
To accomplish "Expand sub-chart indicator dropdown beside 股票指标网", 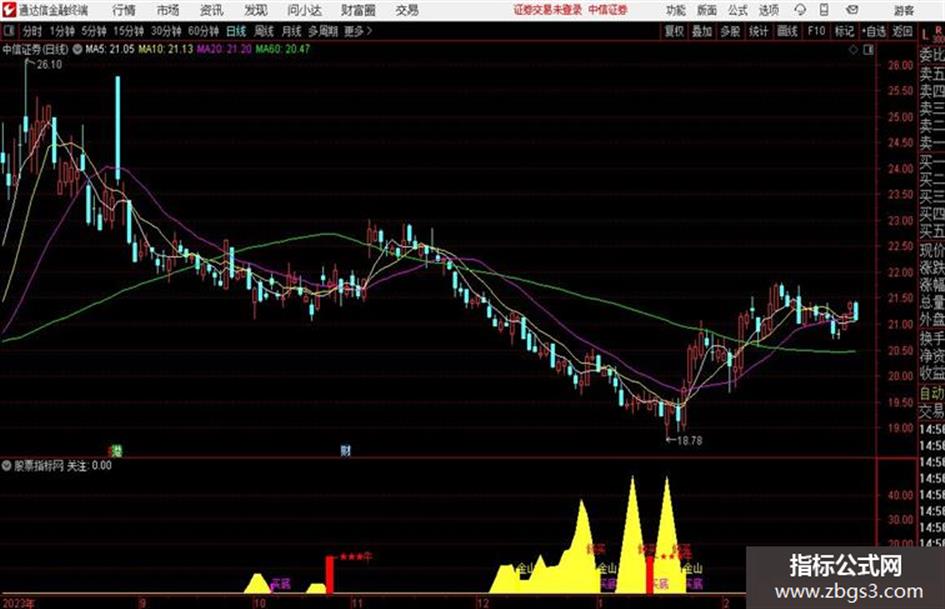I will 6,465.
